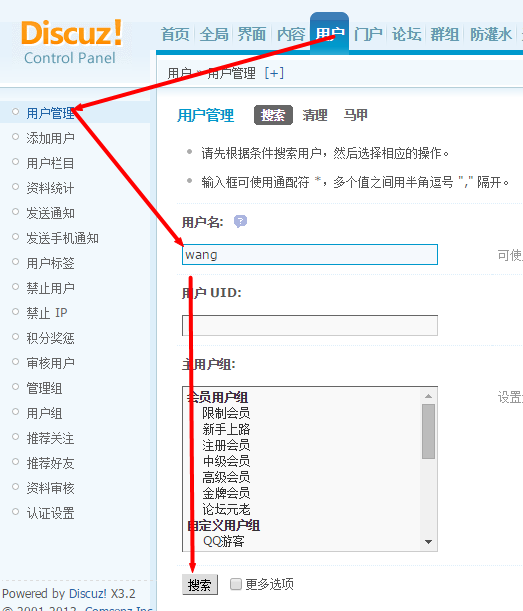Viewport: 523px width, 611px height.
Task: Select 注册会员 in the user group list
Action: (226, 445)
